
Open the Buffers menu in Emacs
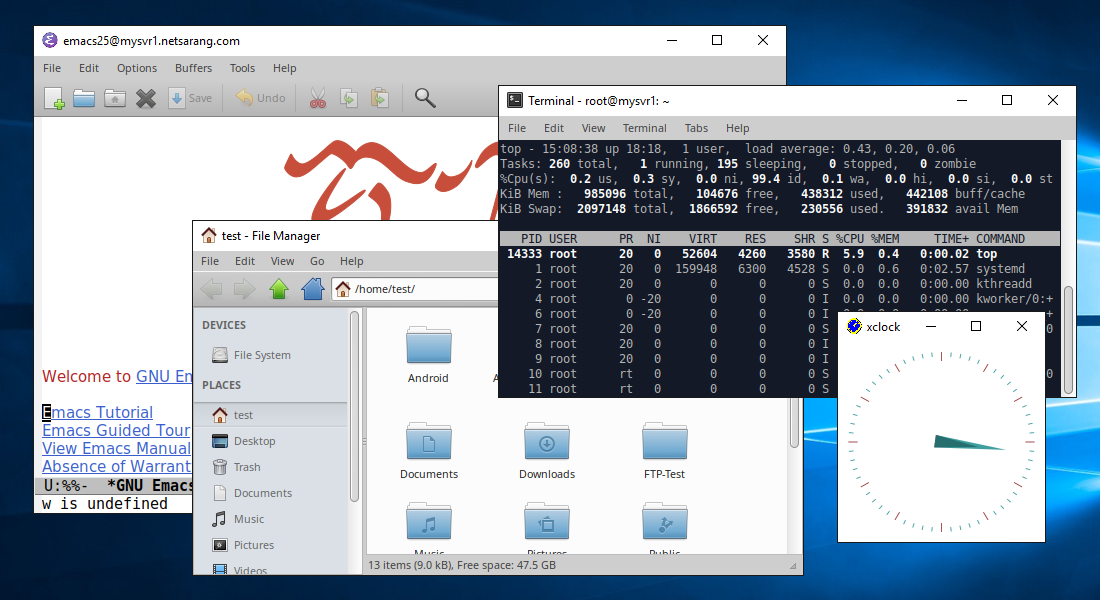193,68
